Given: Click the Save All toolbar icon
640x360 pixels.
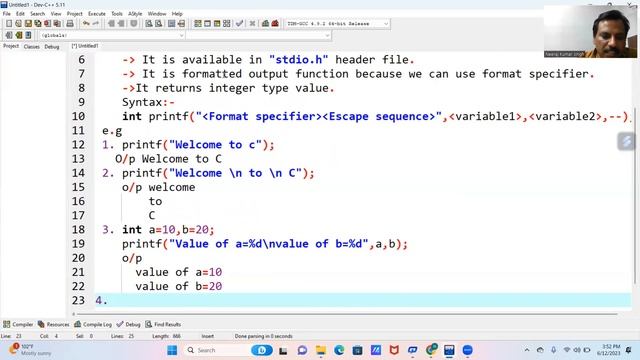Looking at the screenshot, I should pos(38,24).
